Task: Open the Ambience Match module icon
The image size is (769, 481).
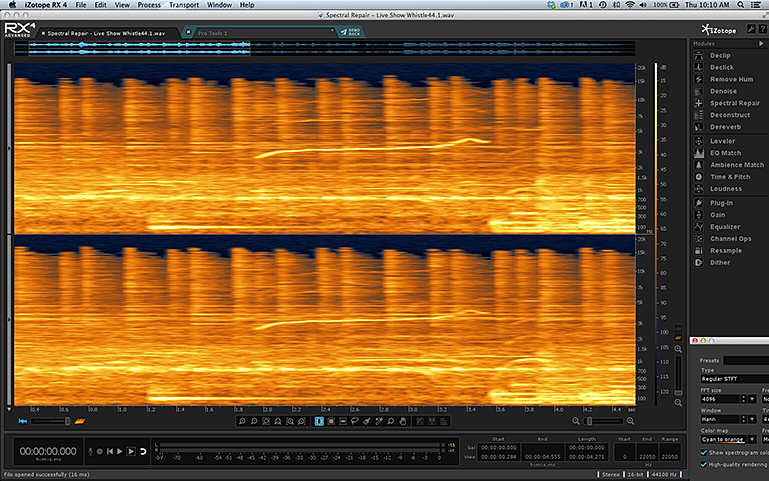Action: pyautogui.click(x=699, y=165)
